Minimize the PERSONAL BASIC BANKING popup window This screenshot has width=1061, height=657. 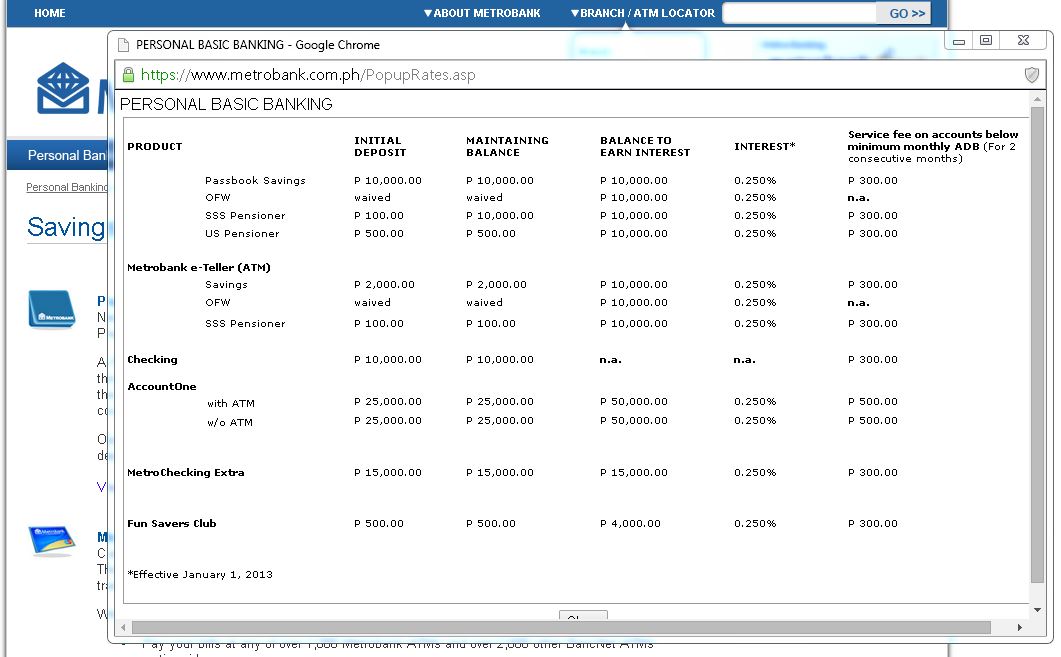point(959,41)
